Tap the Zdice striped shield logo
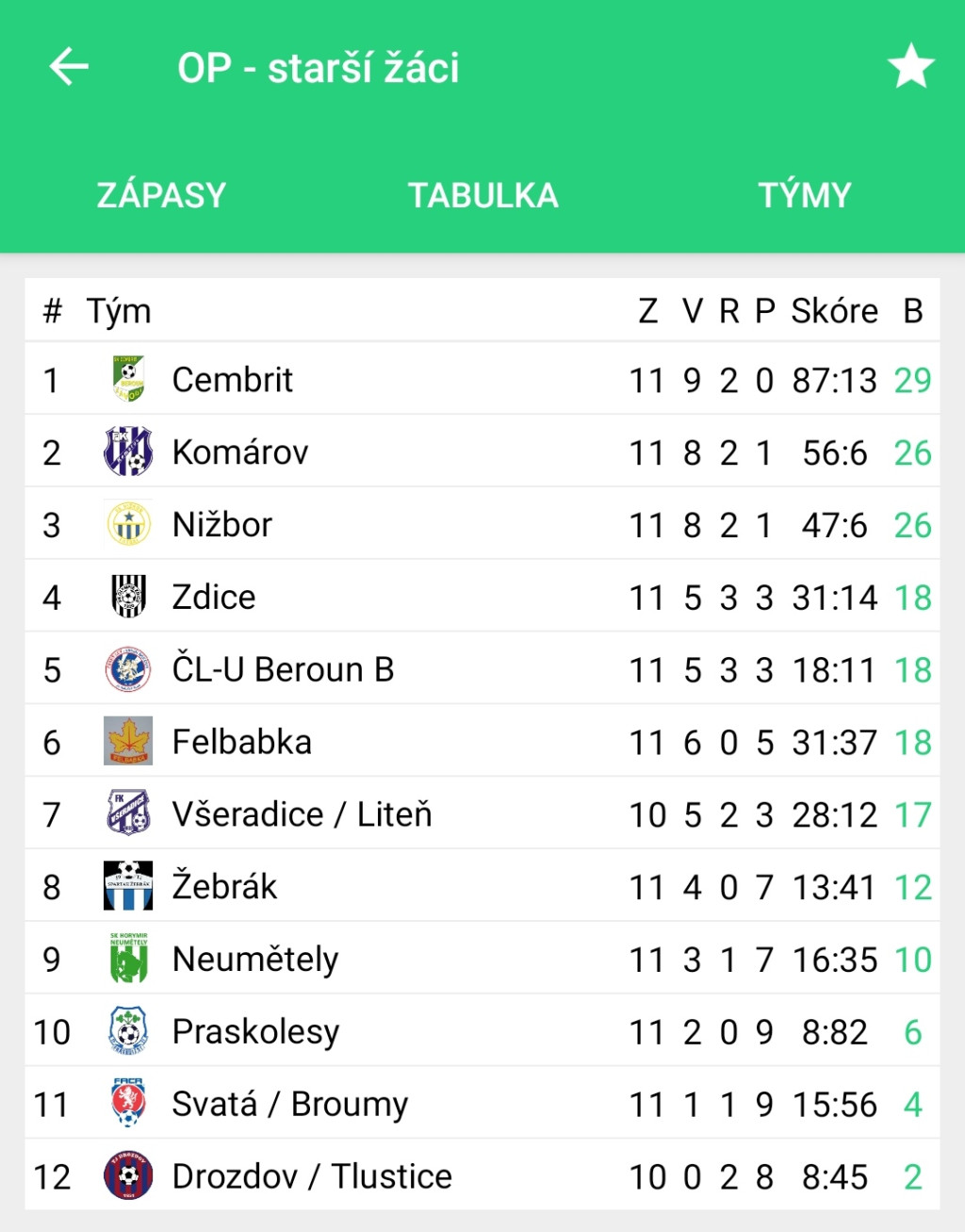Viewport: 965px width, 1232px height. pos(128,597)
